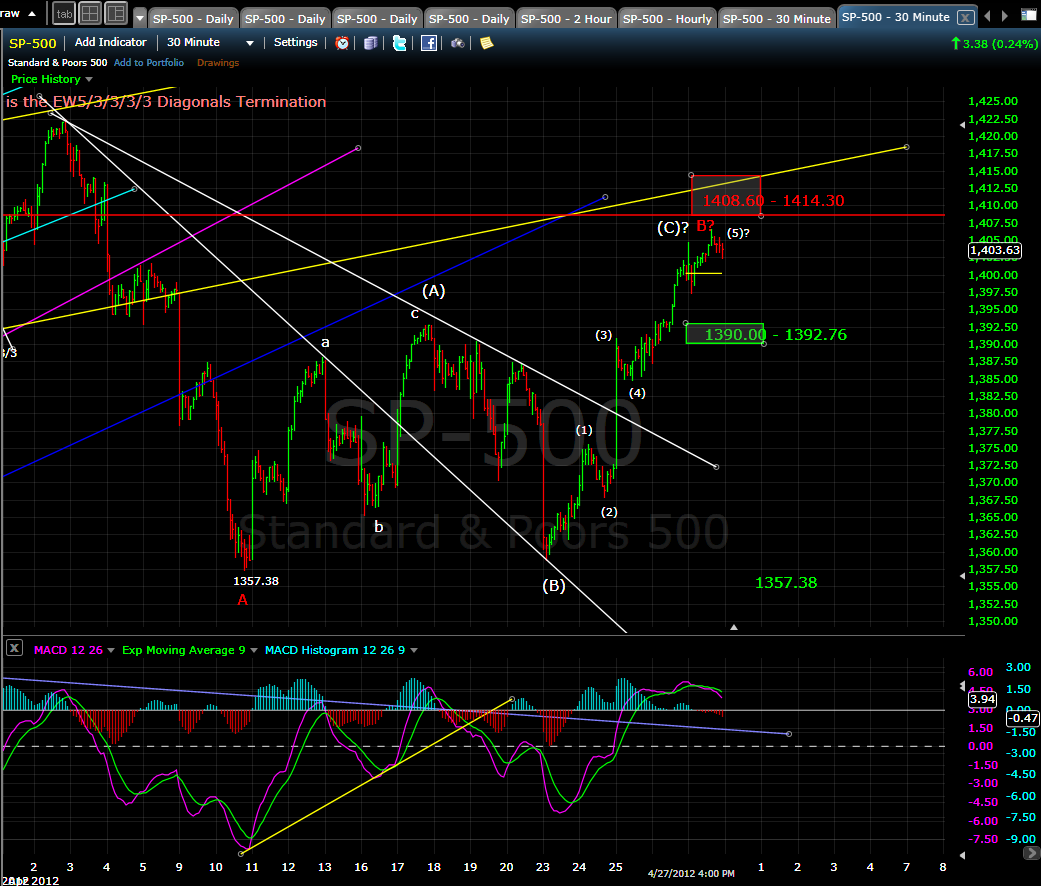Expand the MACD 12 26 dropdown
Image resolution: width=1041 pixels, height=886 pixels.
click(x=110, y=650)
